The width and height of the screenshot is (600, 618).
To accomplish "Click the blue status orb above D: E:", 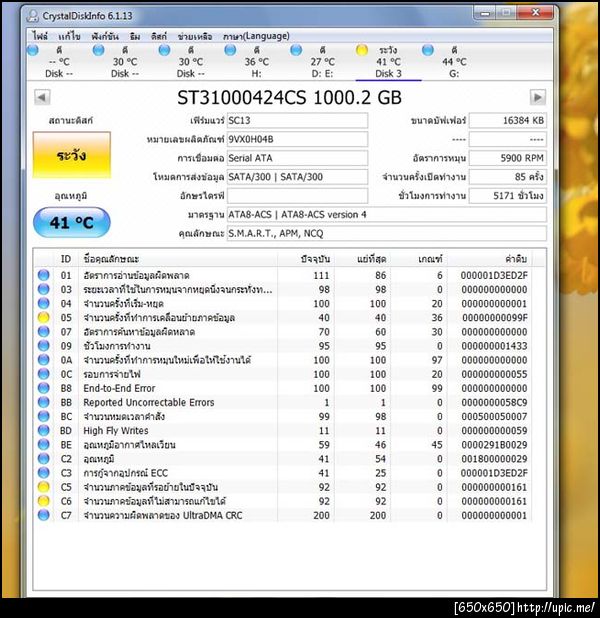I will (296, 50).
